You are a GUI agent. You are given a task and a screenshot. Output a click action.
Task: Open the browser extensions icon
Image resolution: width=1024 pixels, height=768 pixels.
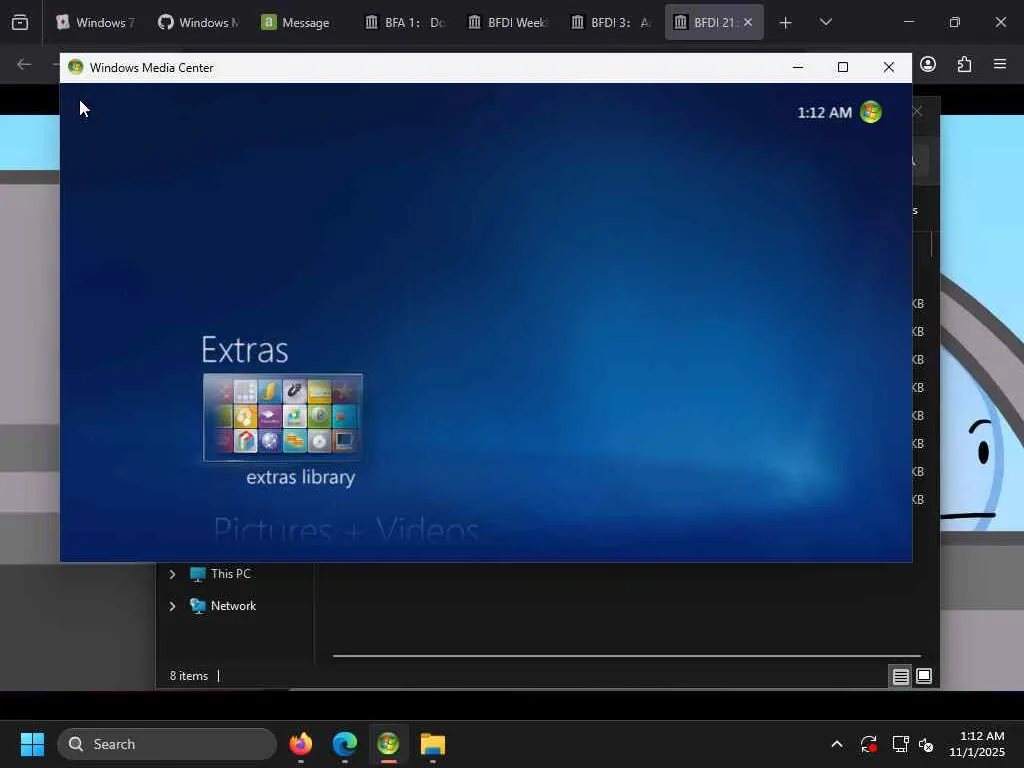tap(964, 64)
